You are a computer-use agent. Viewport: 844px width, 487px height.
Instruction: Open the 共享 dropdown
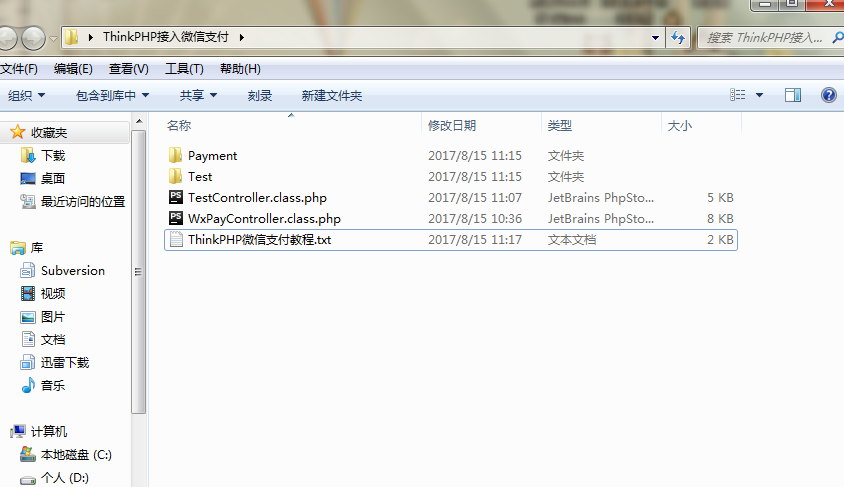(x=198, y=95)
